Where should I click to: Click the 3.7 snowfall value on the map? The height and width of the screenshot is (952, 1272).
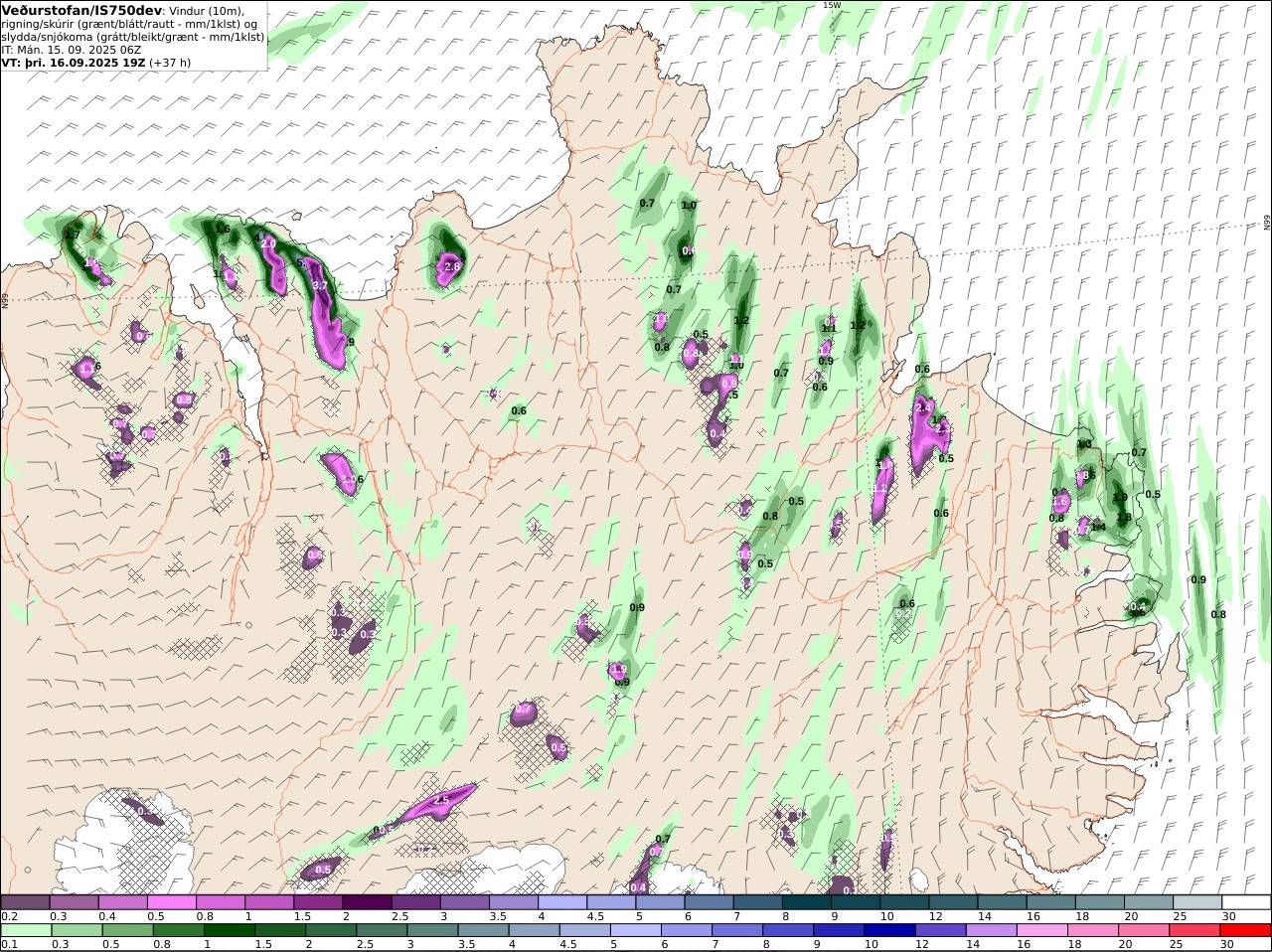coord(320,285)
